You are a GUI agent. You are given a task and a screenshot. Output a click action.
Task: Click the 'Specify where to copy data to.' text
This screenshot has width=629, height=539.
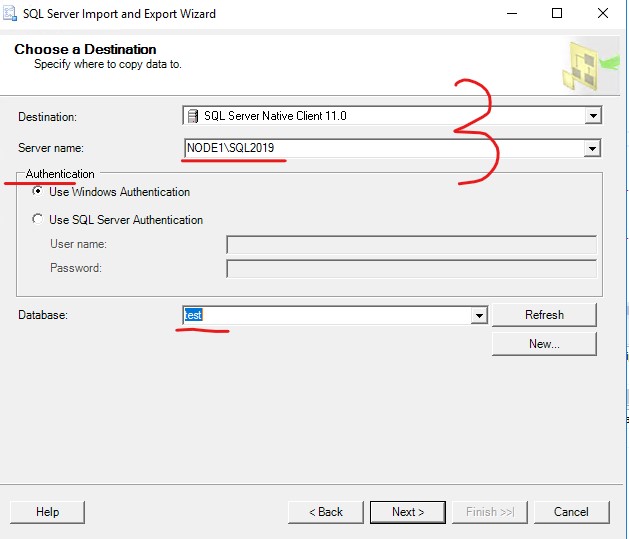(108, 64)
